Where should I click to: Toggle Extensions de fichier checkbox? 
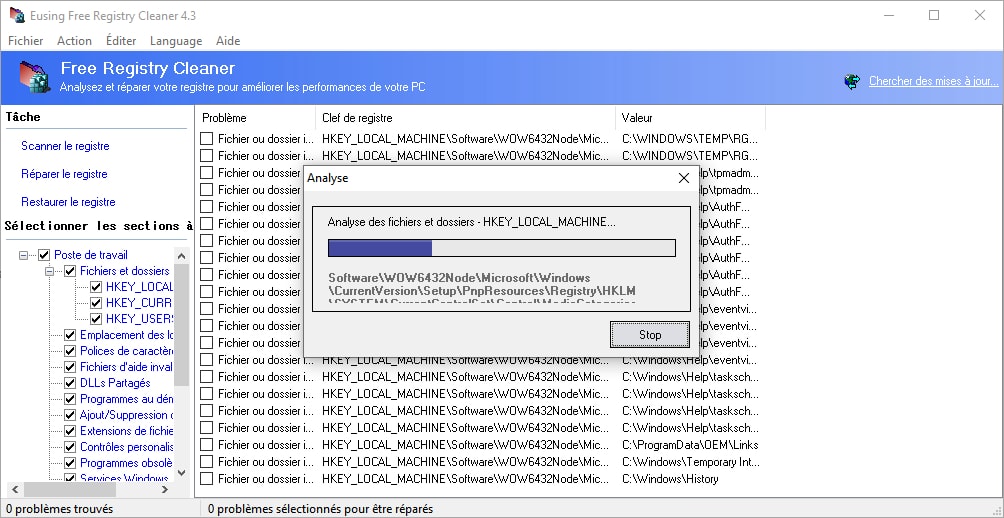[70, 431]
